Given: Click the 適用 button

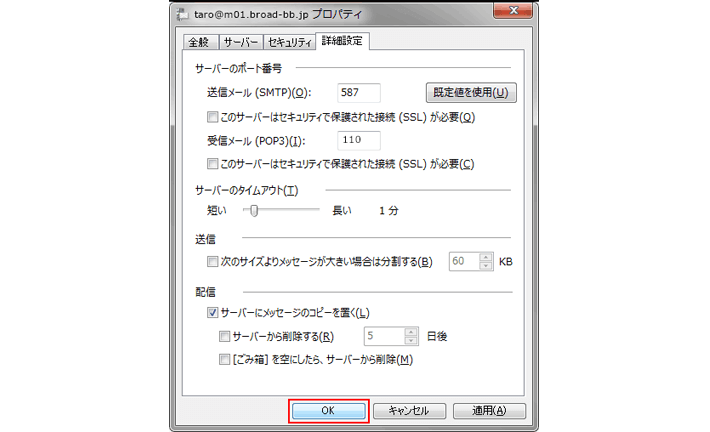Looking at the screenshot, I should pos(488,410).
